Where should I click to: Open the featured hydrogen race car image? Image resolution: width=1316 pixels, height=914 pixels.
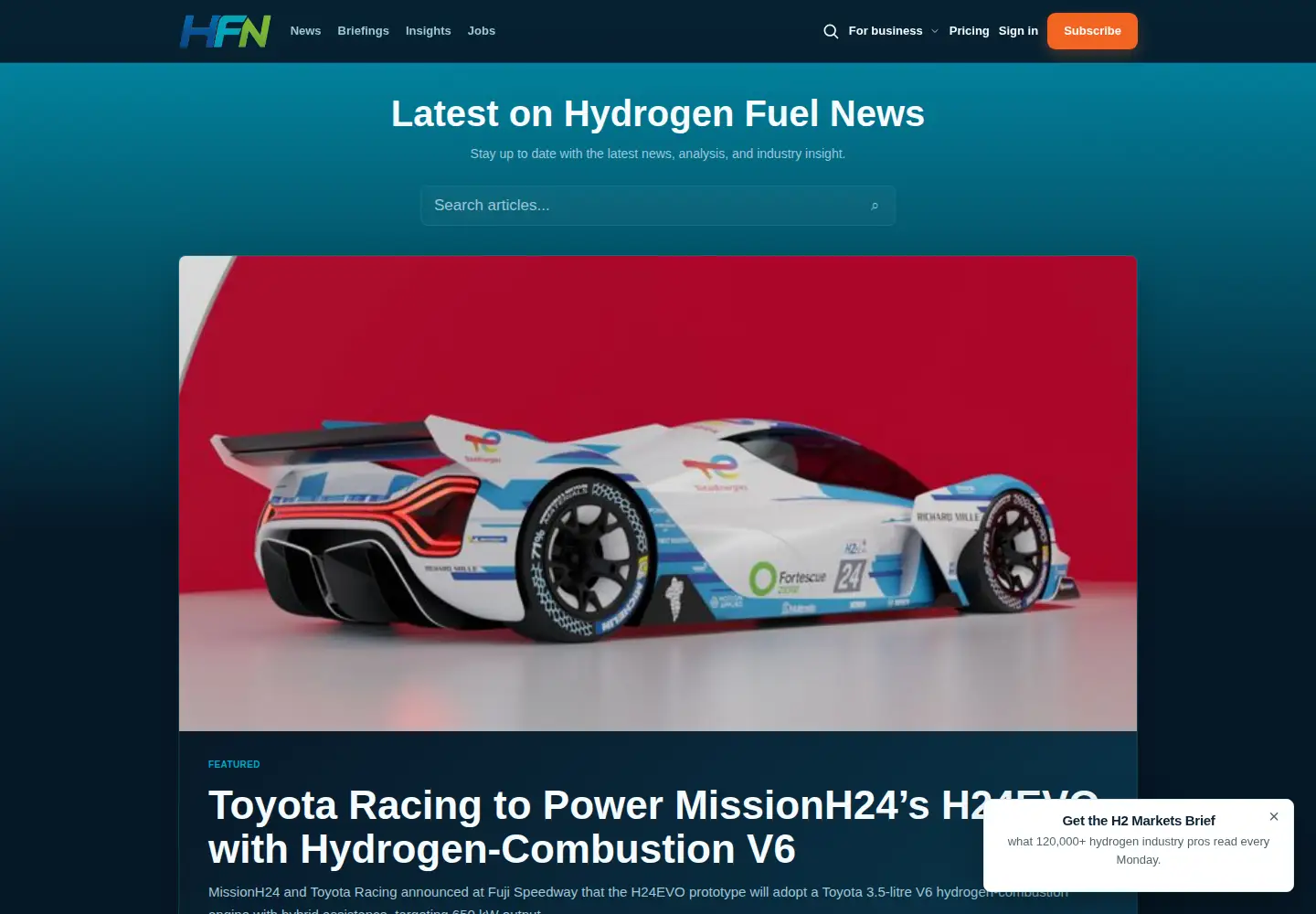658,494
